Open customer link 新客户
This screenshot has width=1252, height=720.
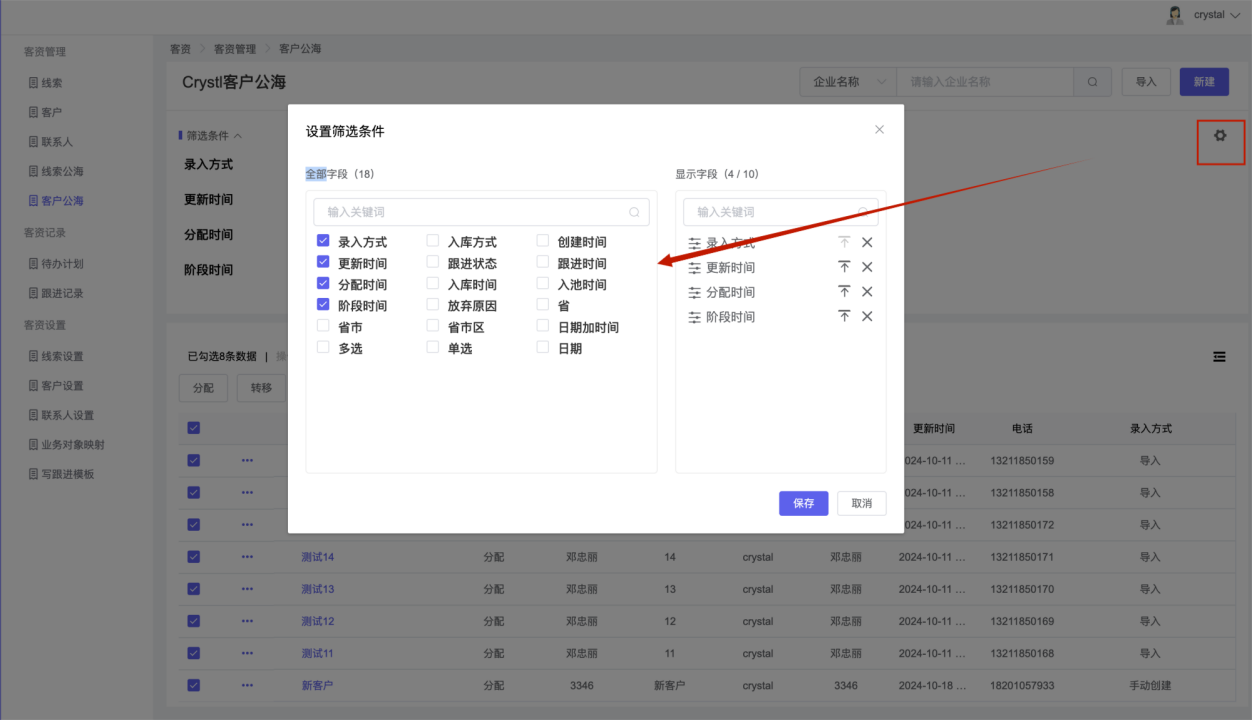tap(317, 685)
